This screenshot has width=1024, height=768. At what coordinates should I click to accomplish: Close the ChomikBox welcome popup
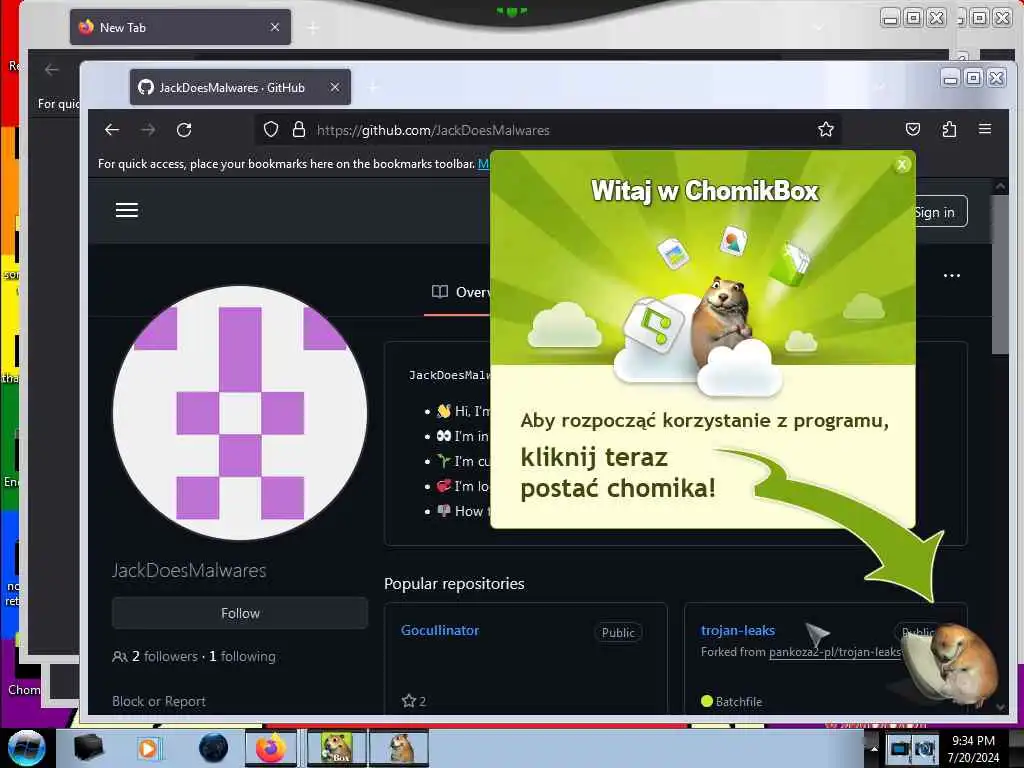click(x=902, y=165)
